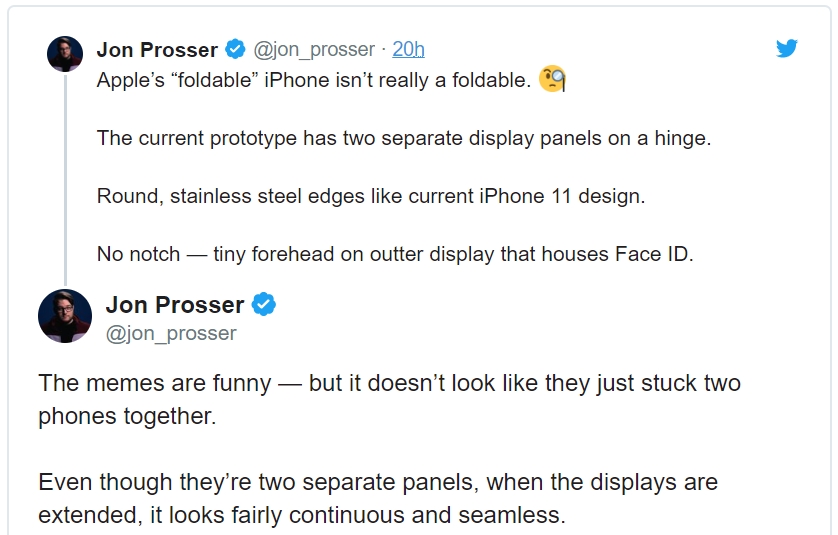Click the larger Jon Prosser display name
The width and height of the screenshot is (838, 535).
(x=175, y=305)
